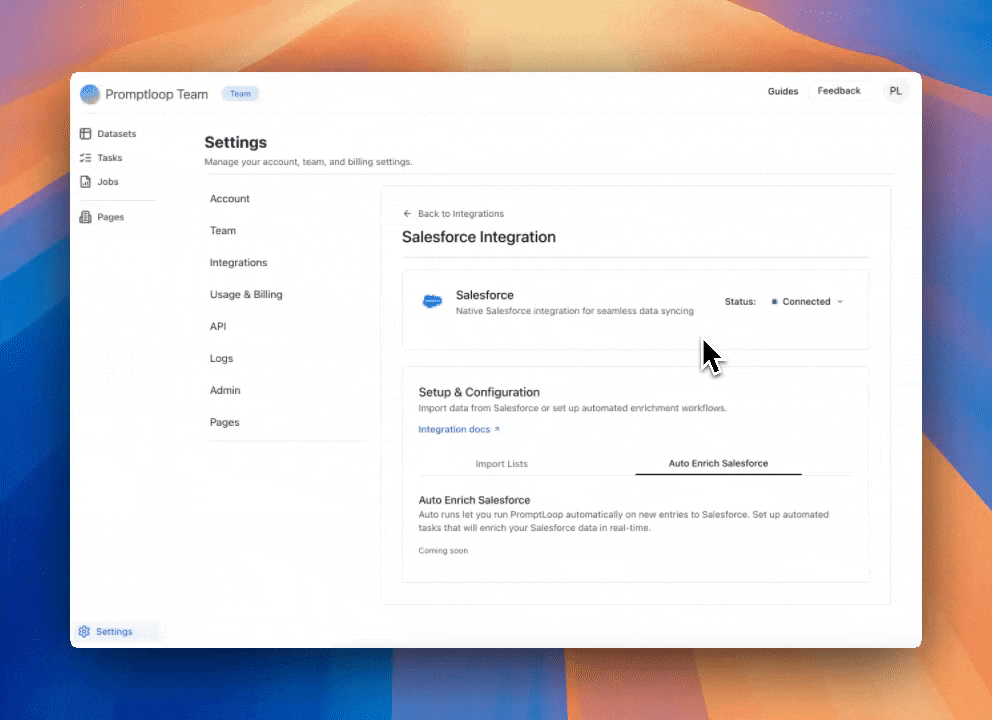Click the Feedback button
Screen dimensions: 992x720
point(839,90)
